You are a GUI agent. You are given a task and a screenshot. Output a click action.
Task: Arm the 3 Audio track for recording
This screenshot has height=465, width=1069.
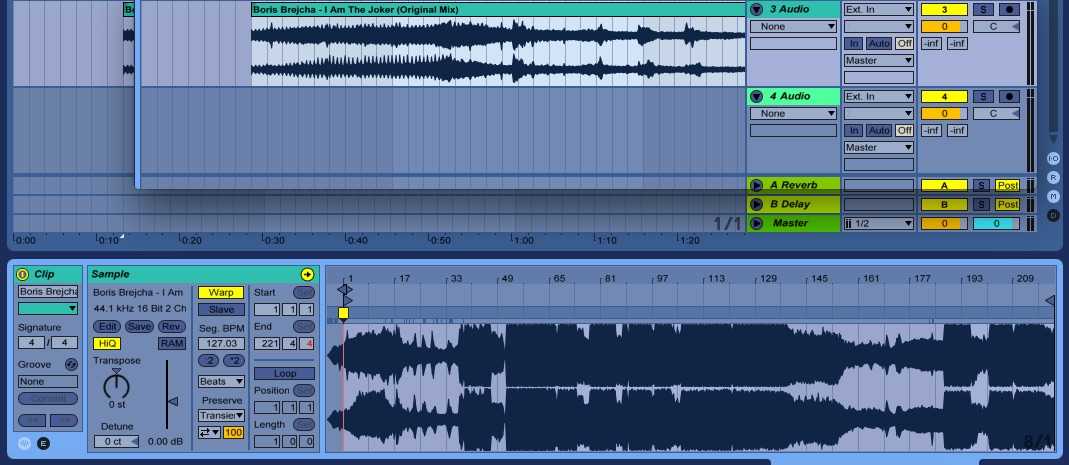[x=1009, y=10]
